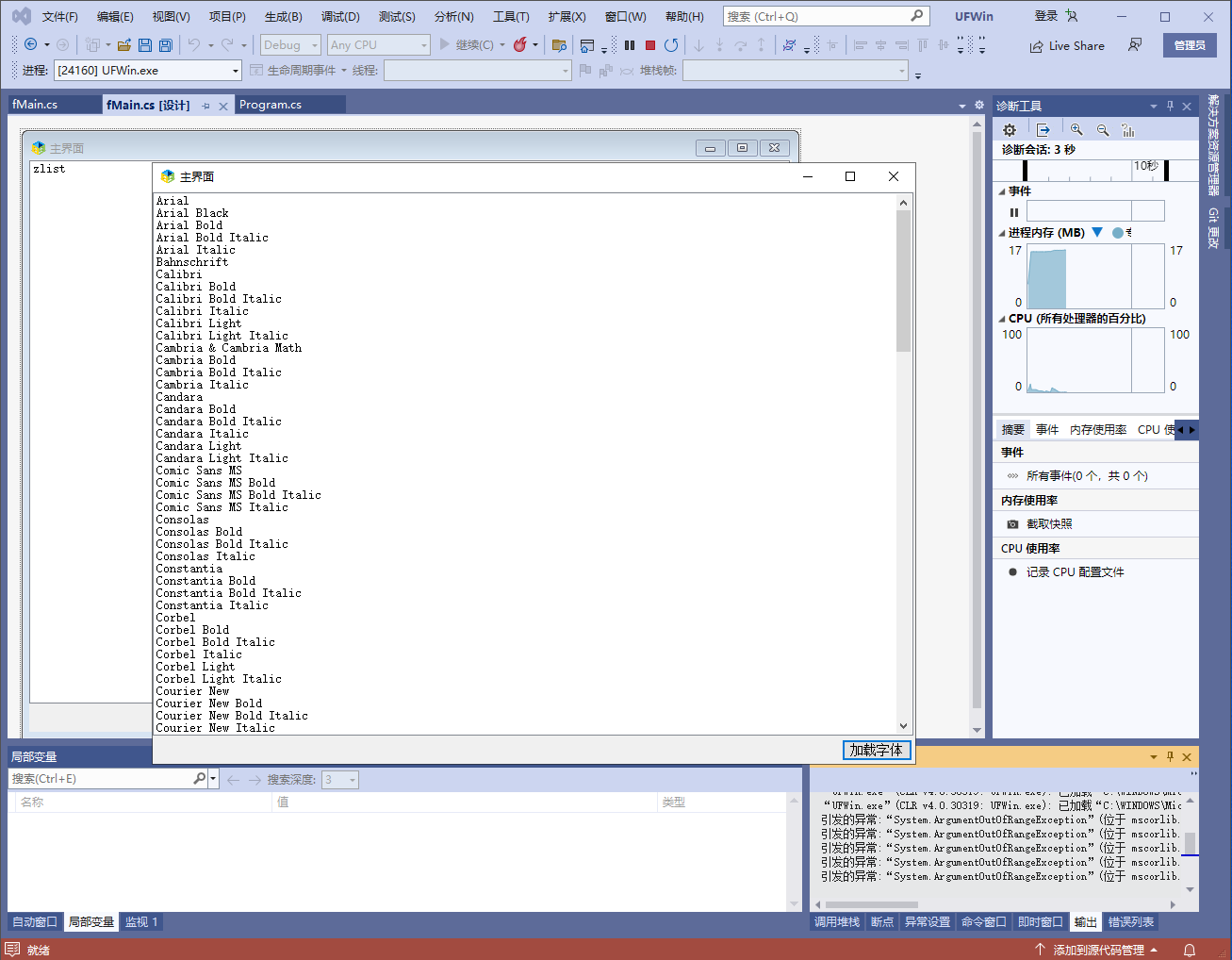Open the 生成(B) menu
Screen dimensions: 1232x960
(x=283, y=17)
